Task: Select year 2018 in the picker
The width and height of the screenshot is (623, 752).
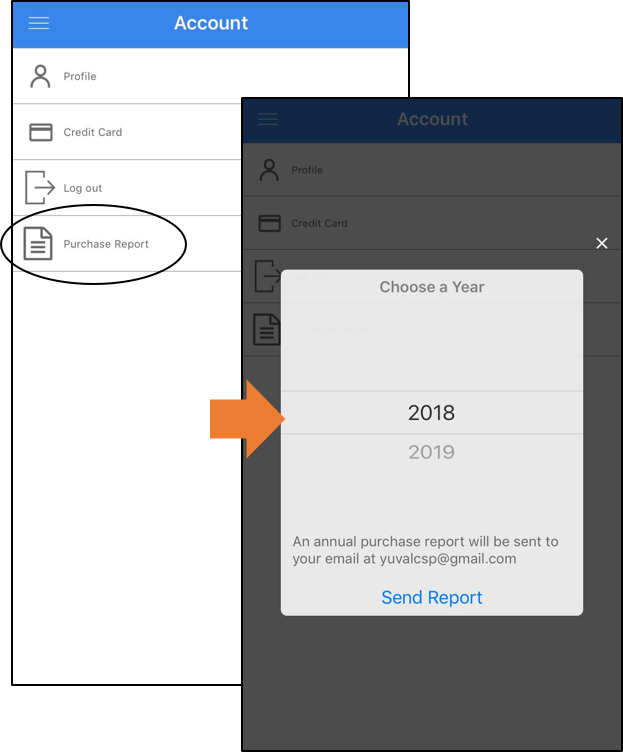Action: [x=432, y=413]
